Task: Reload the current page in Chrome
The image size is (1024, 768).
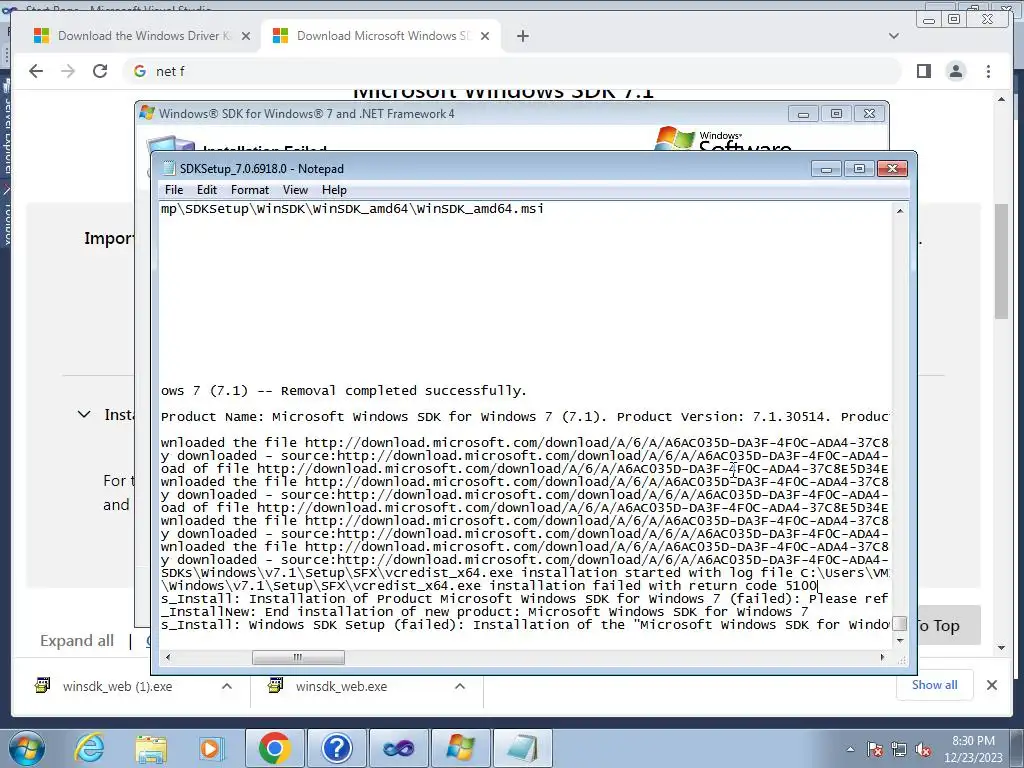Action: 100,71
